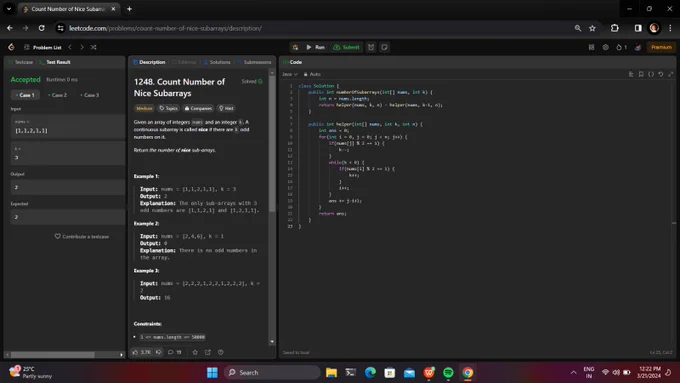Go to the previous problem arrow
The image size is (680, 383).
click(x=70, y=47)
